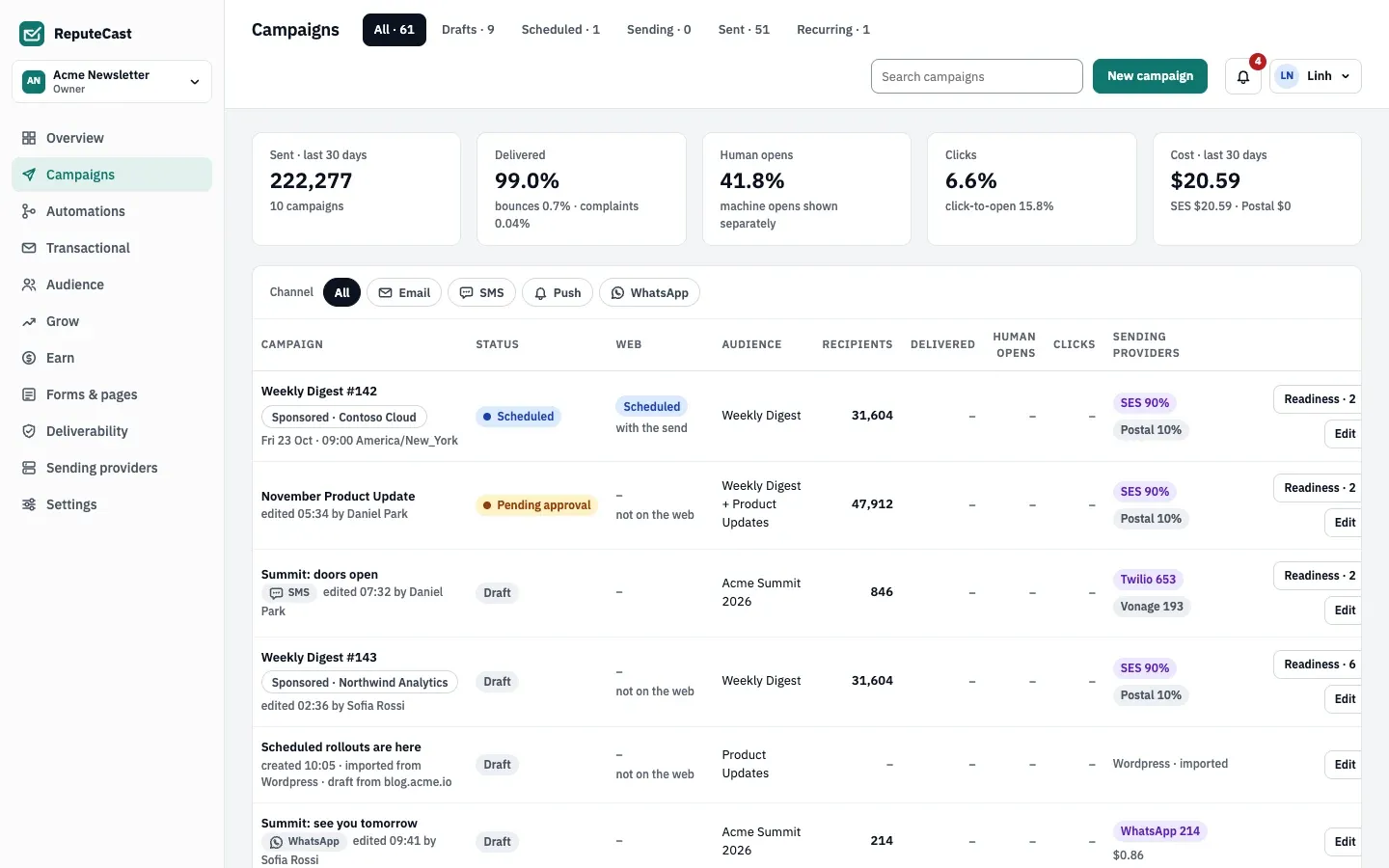
Task: Click the Settings sliders icon
Action: 29,504
